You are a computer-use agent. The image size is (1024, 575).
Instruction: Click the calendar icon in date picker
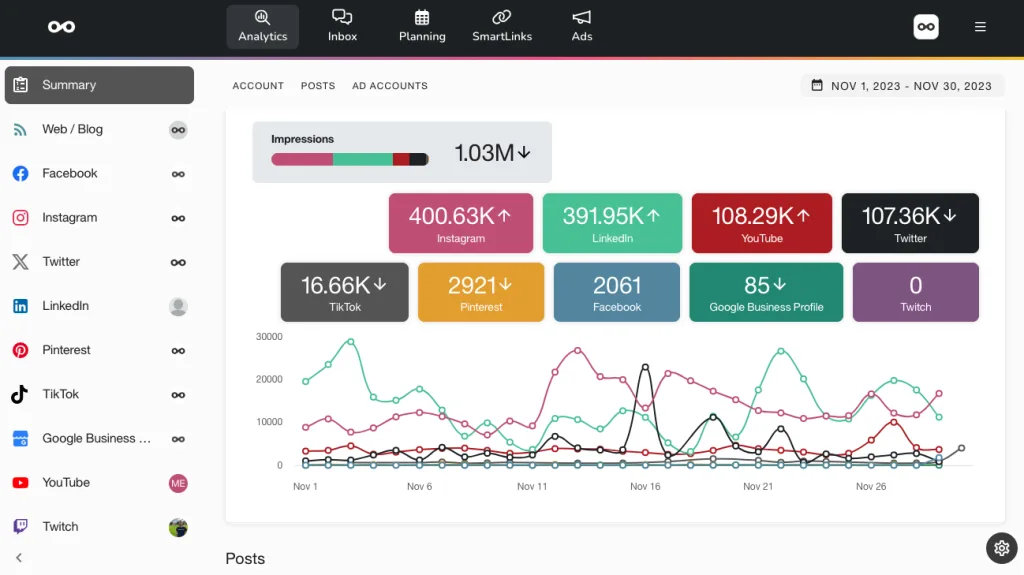pyautogui.click(x=817, y=85)
